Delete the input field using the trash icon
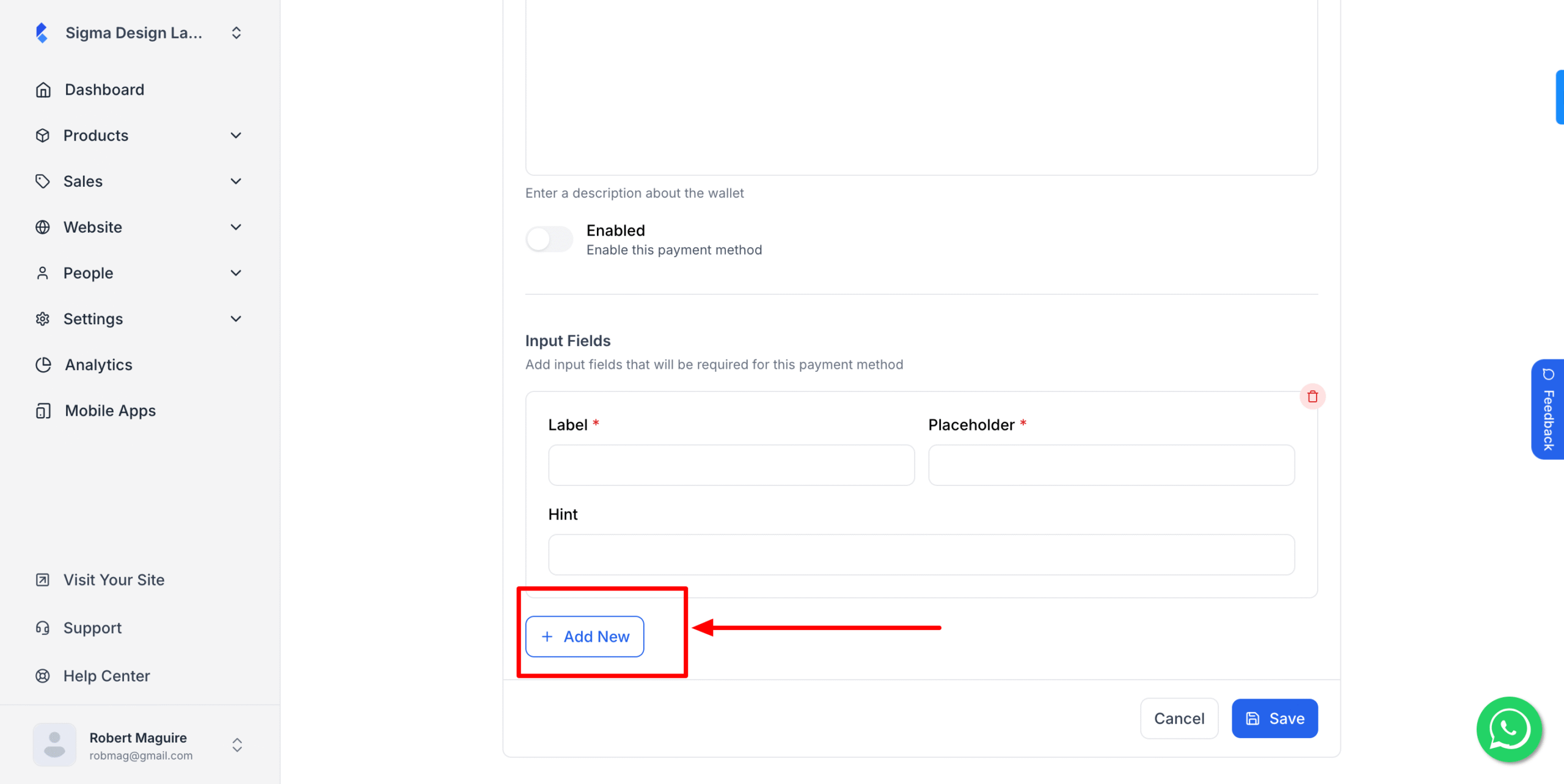Viewport: 1564px width, 784px height. tap(1312, 396)
